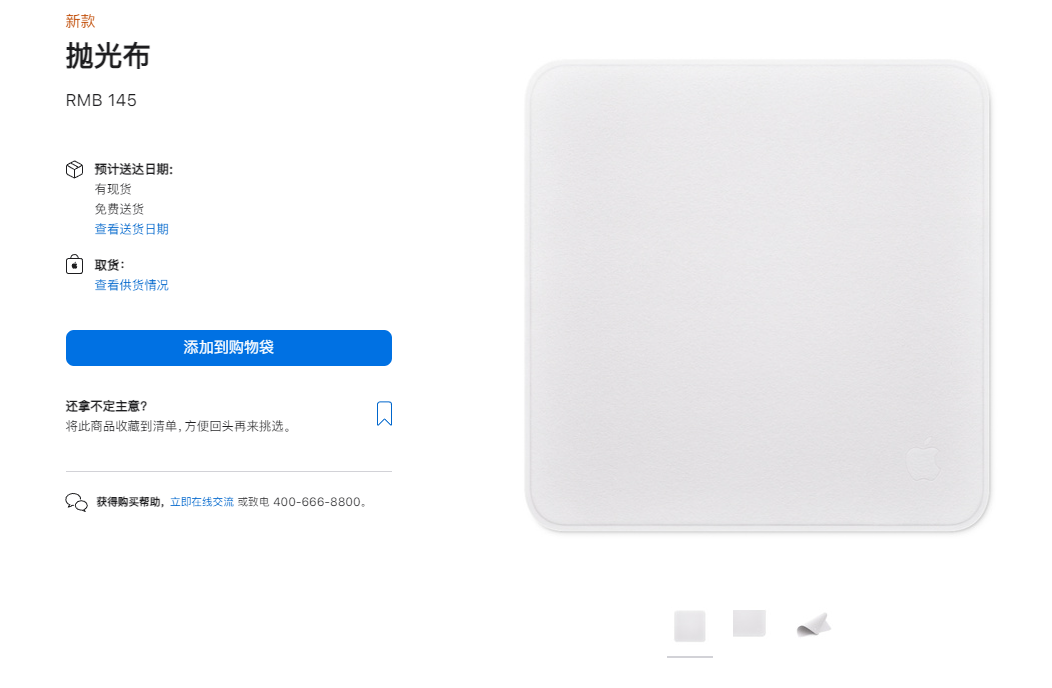Screen dimensions: 1052x688
Task: Click the 预计送达日期 label
Action: (134, 169)
